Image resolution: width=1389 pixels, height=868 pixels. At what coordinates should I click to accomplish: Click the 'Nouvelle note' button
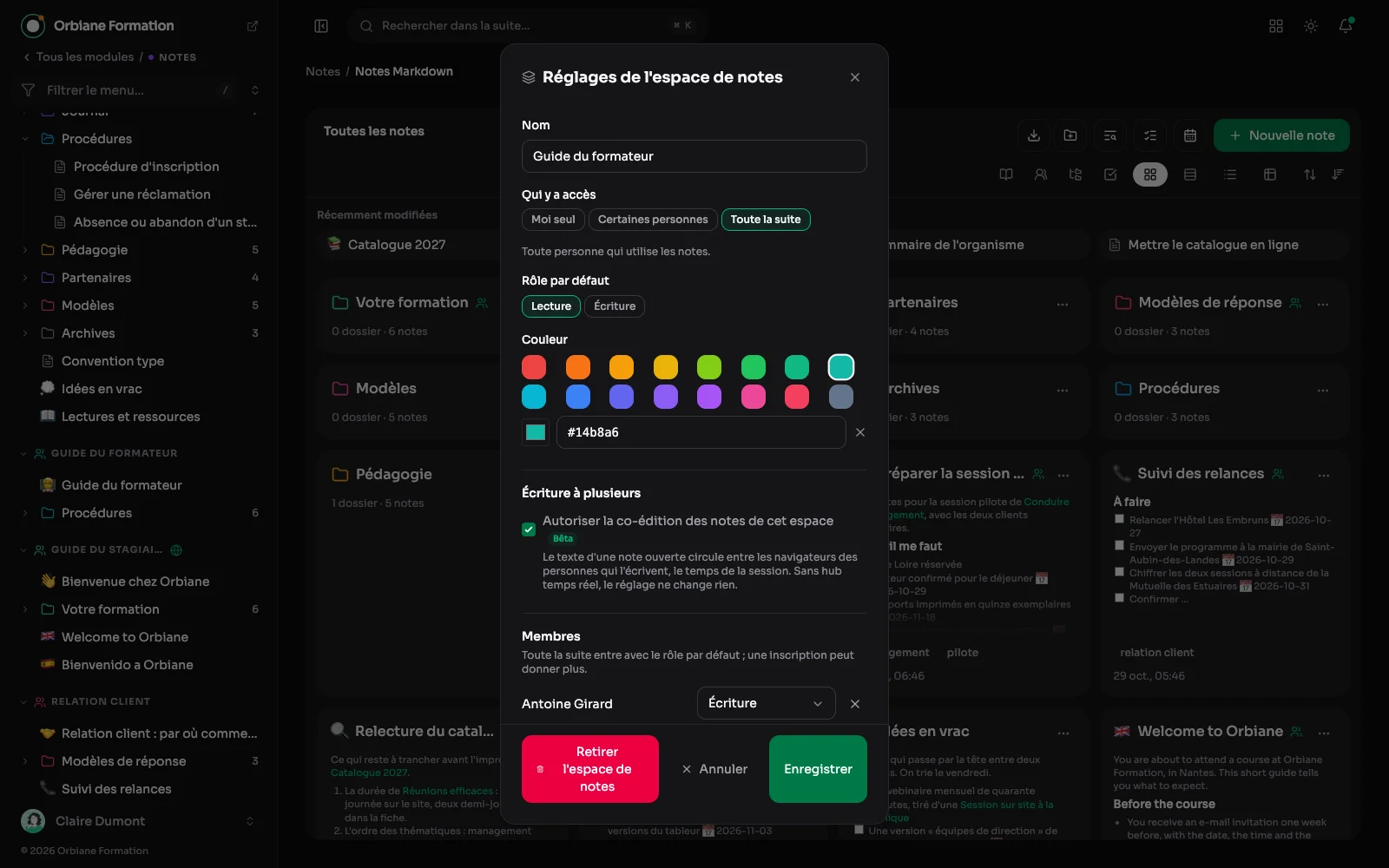(1281, 135)
